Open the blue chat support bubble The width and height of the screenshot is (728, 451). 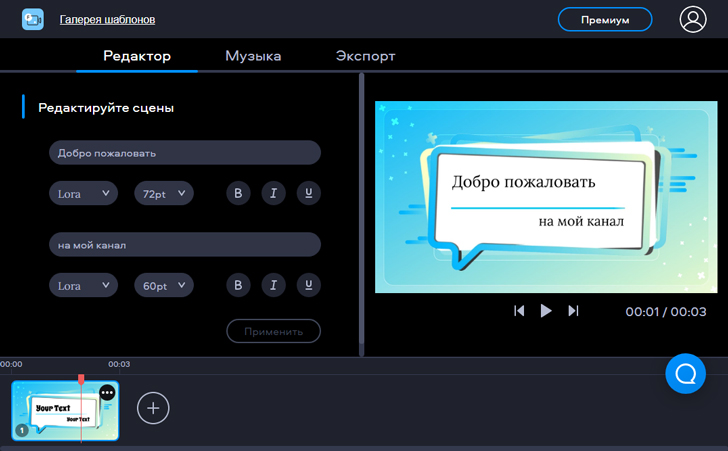coord(686,373)
